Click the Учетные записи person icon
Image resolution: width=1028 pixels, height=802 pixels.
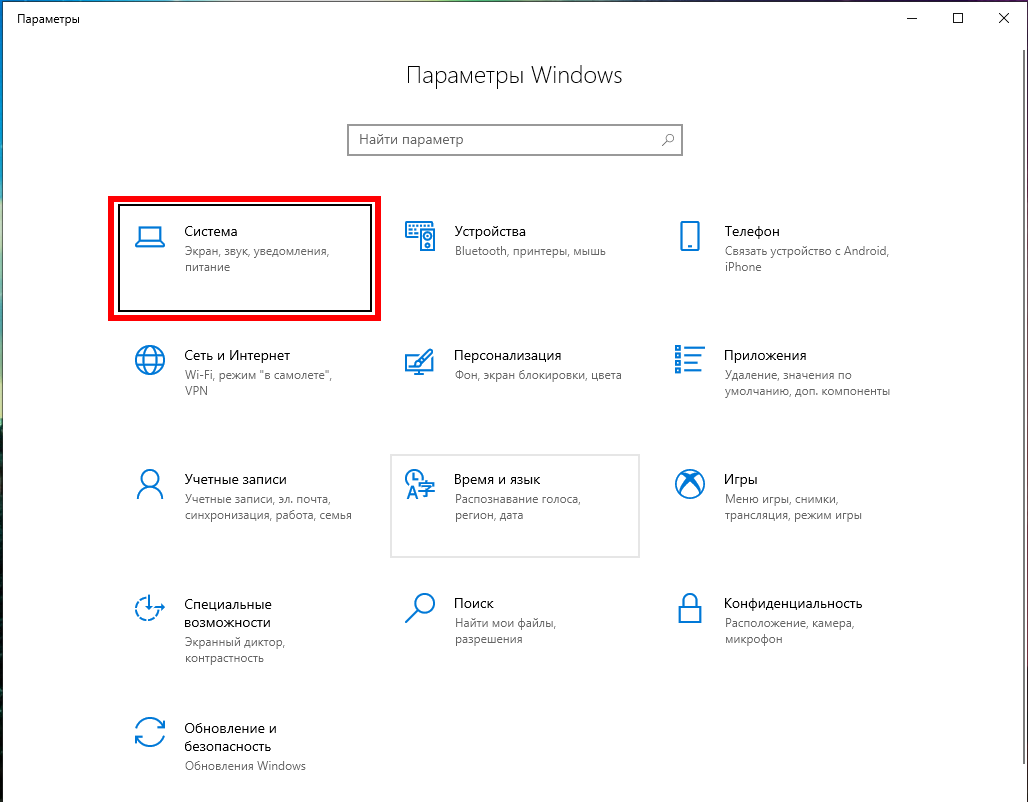[x=149, y=484]
